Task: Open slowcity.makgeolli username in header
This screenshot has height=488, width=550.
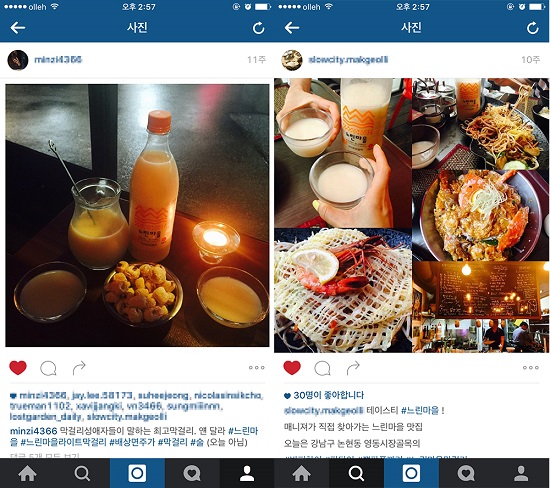Action: 348,60
